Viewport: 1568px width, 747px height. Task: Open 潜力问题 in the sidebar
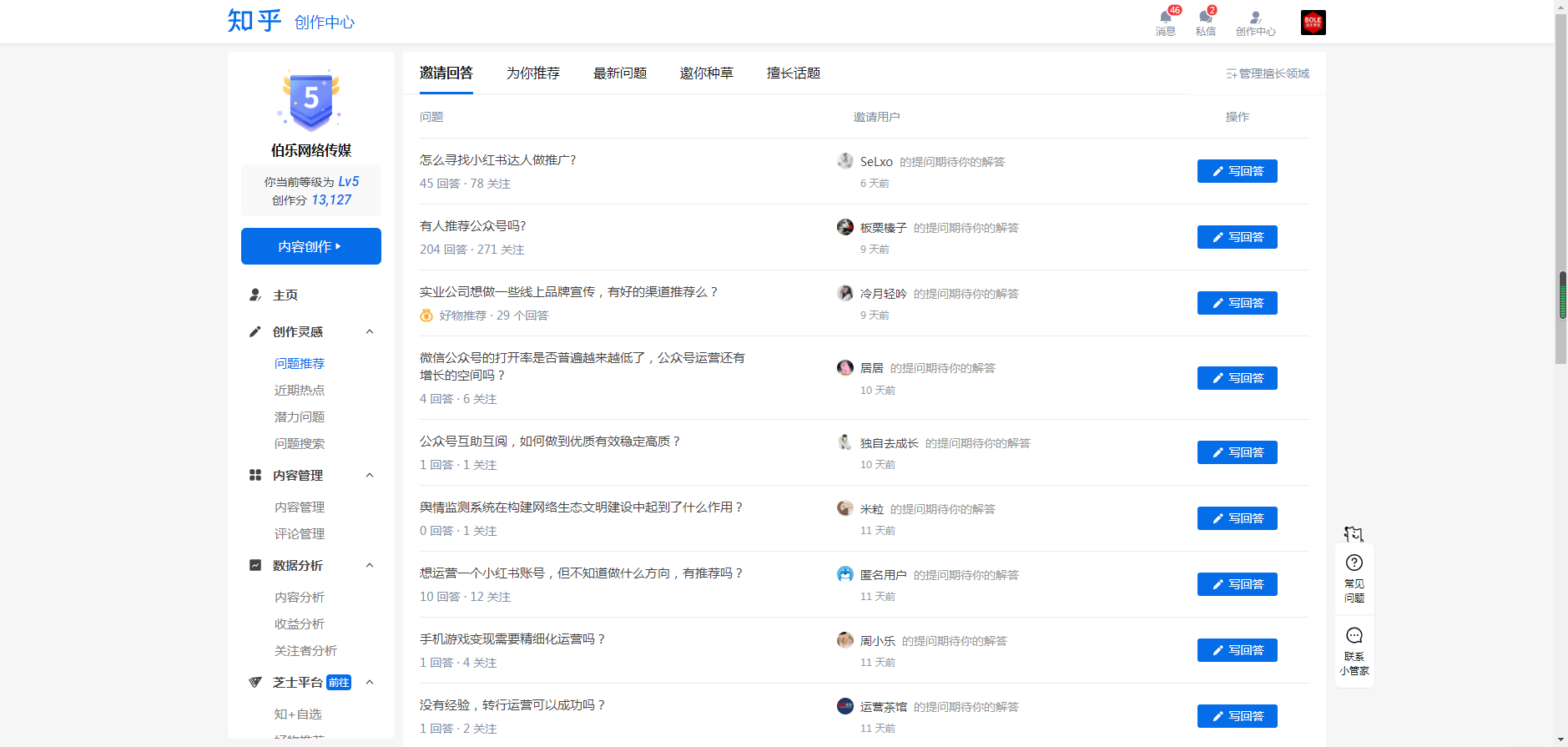[300, 416]
